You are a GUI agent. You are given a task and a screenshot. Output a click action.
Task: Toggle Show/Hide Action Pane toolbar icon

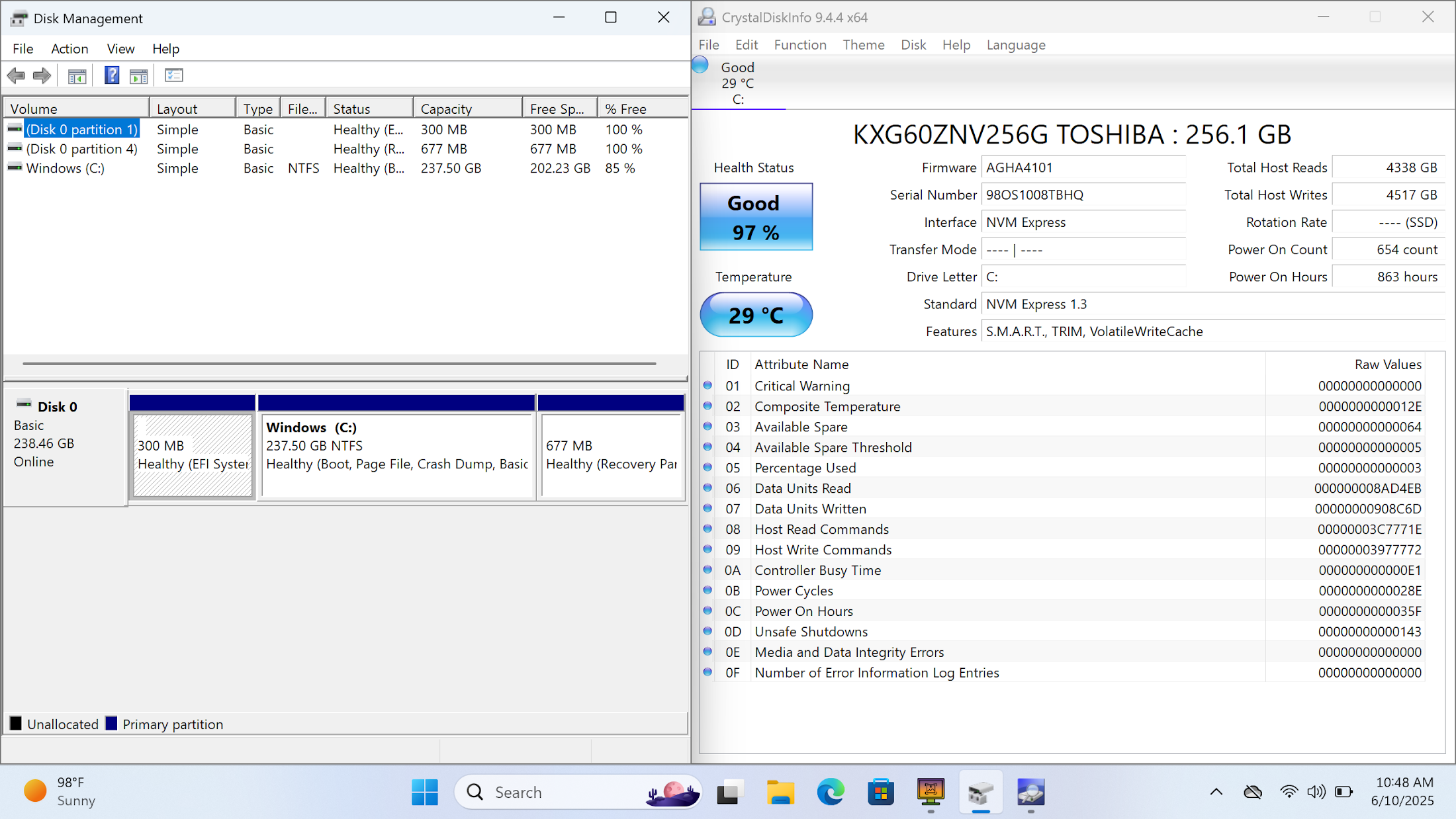(x=138, y=75)
